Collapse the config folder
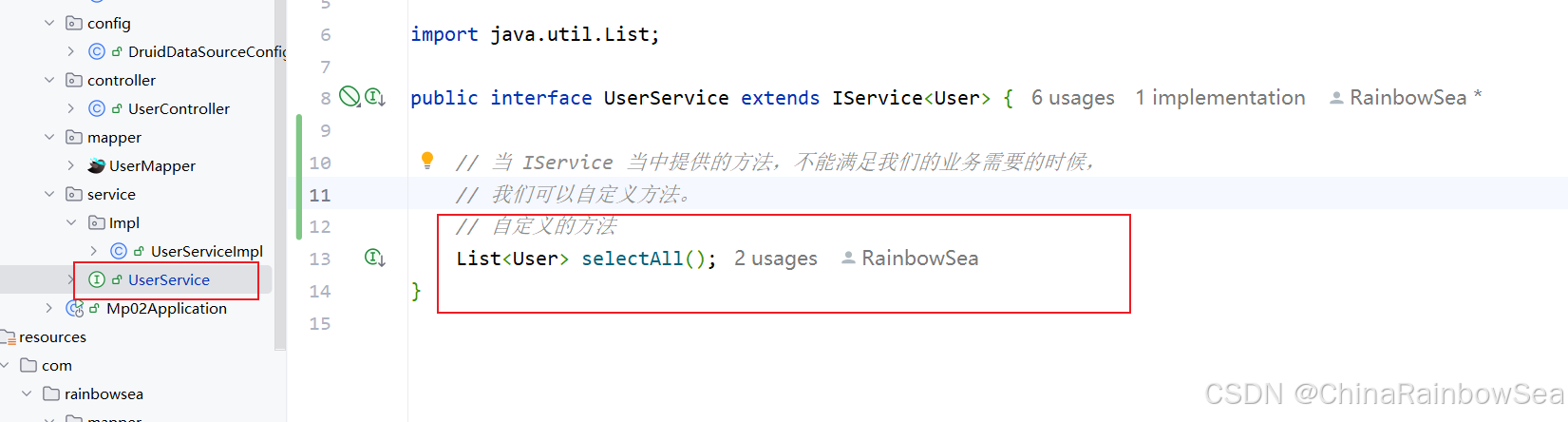Viewport: 1568px width, 422px height. point(49,23)
